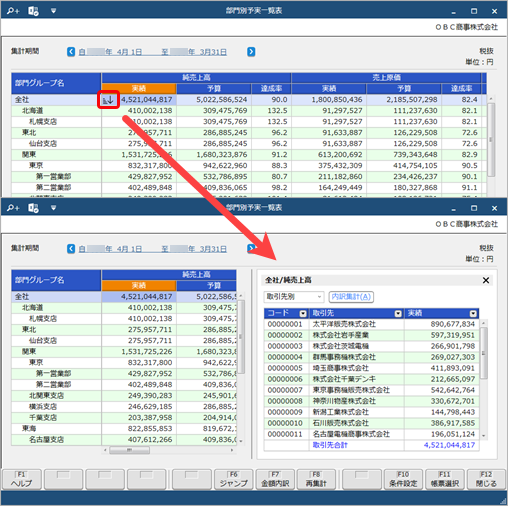Open the 実績 column filter in breakdown table
This screenshot has height=506, width=508.
point(473,313)
